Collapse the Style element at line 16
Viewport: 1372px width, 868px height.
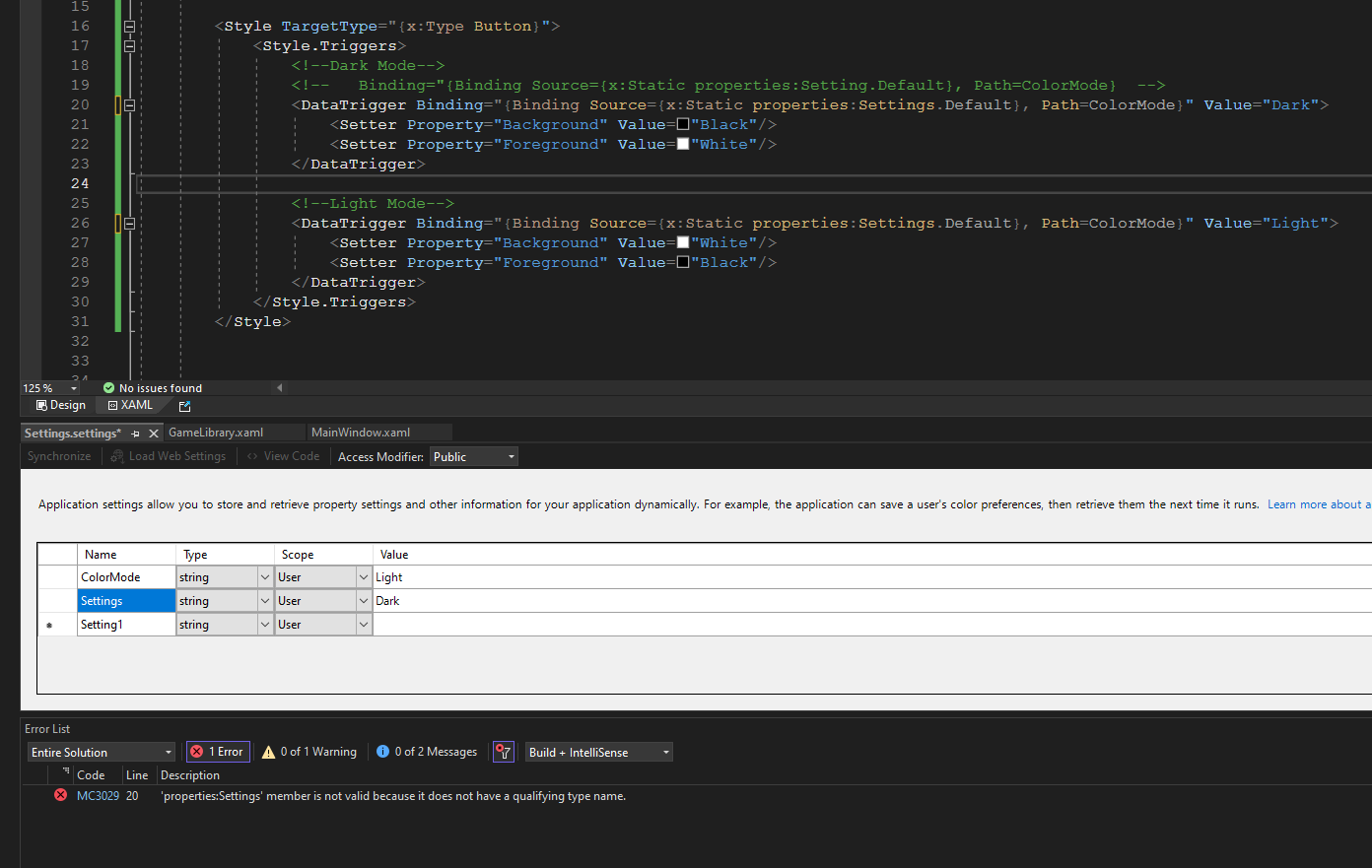[x=129, y=27]
